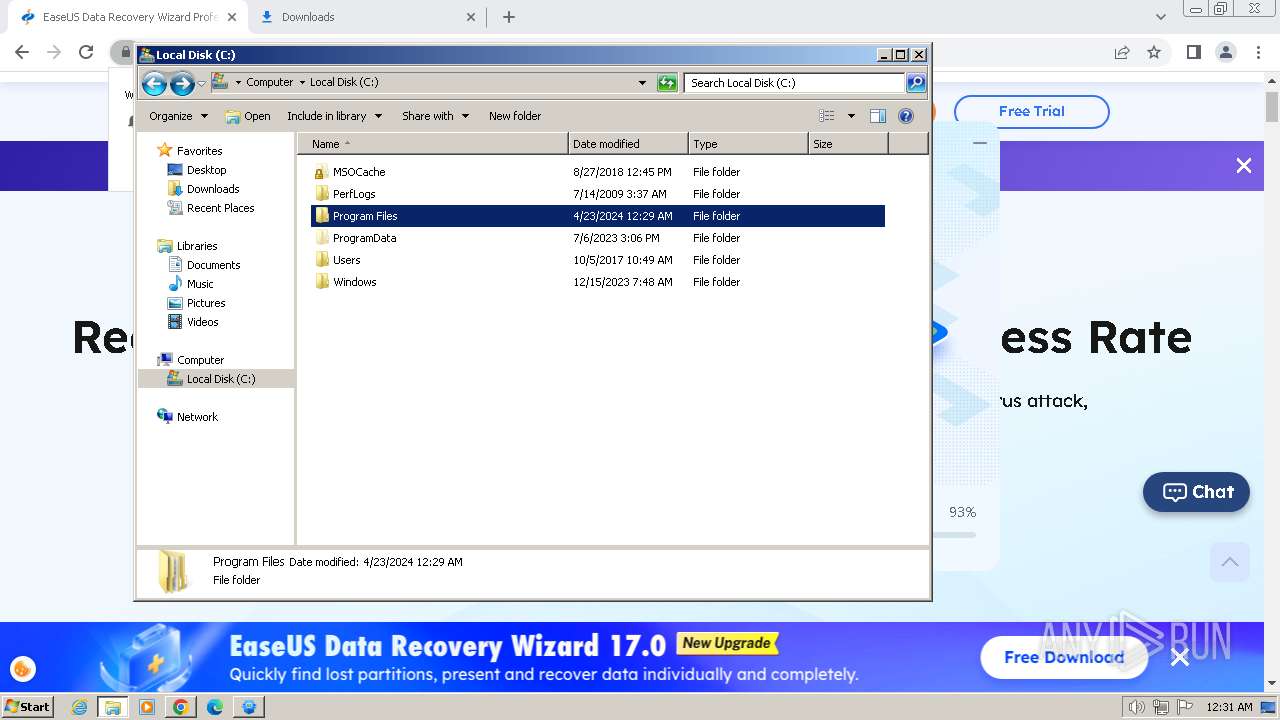The image size is (1280, 720).
Task: Open the Include in library dropdown
Action: pos(334,116)
